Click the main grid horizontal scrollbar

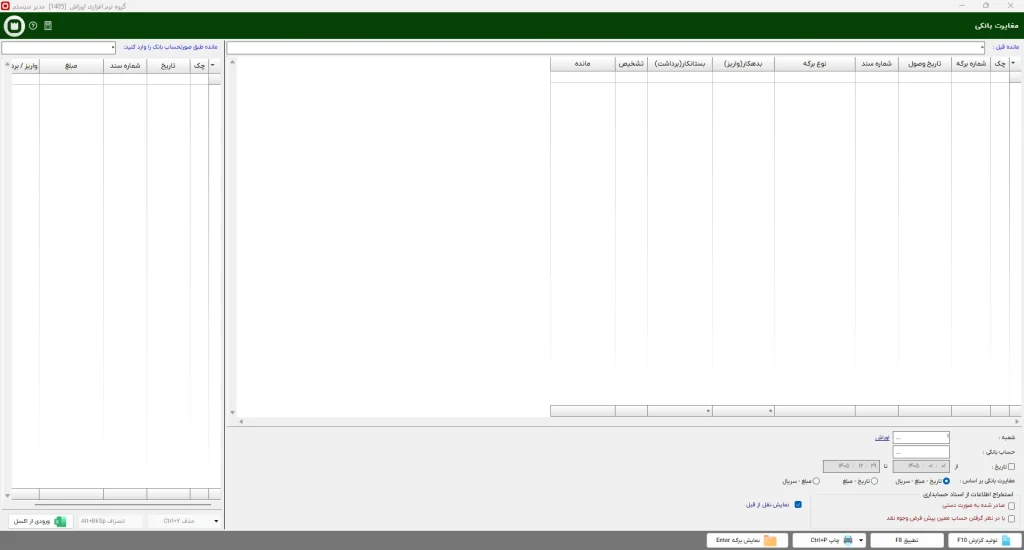(630, 422)
